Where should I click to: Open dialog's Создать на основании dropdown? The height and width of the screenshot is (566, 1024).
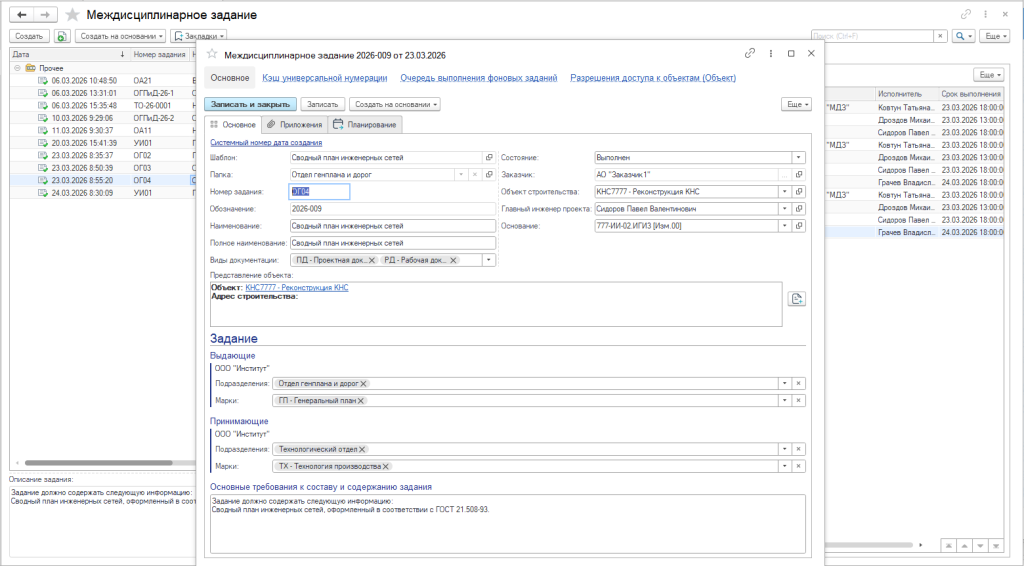click(x=395, y=104)
